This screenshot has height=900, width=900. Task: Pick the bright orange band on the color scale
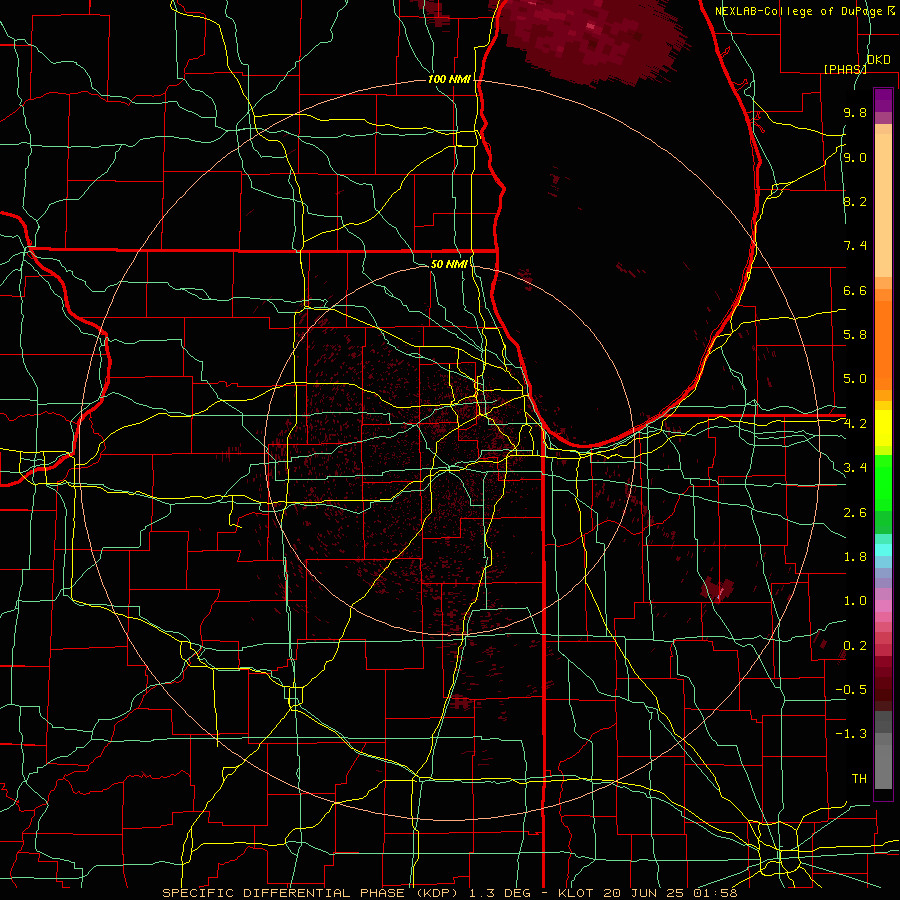[883, 346]
